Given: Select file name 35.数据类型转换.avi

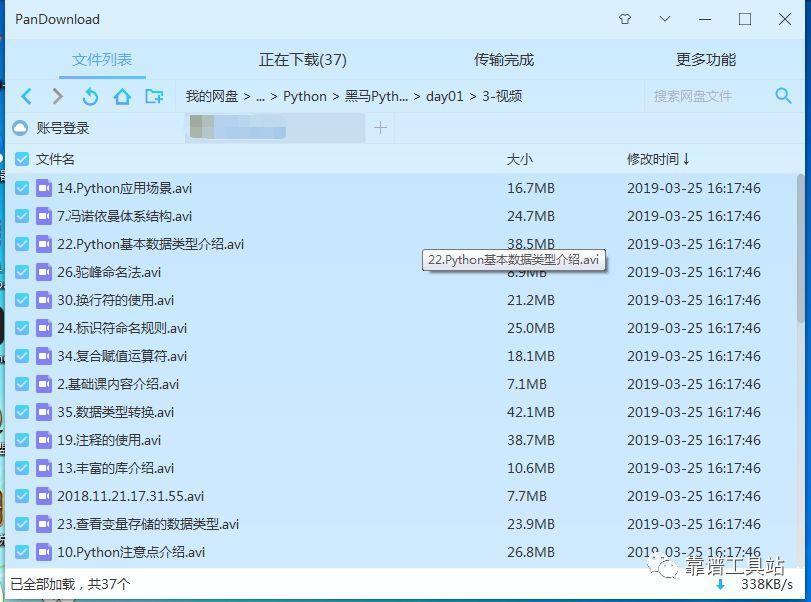Looking at the screenshot, I should coord(115,412).
